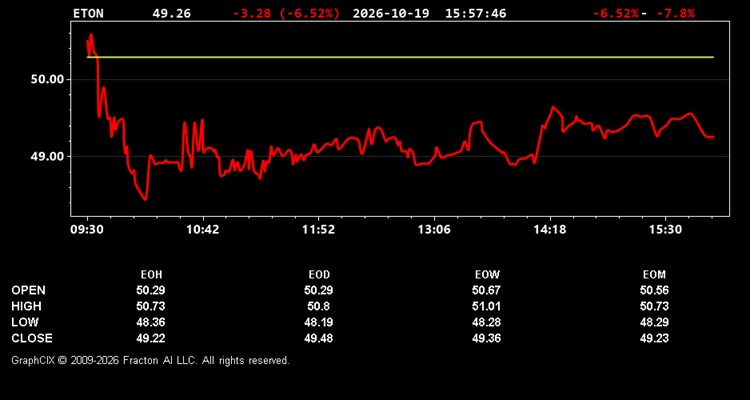Click the 13:06 time axis label
The height and width of the screenshot is (400, 750).
[x=434, y=230]
